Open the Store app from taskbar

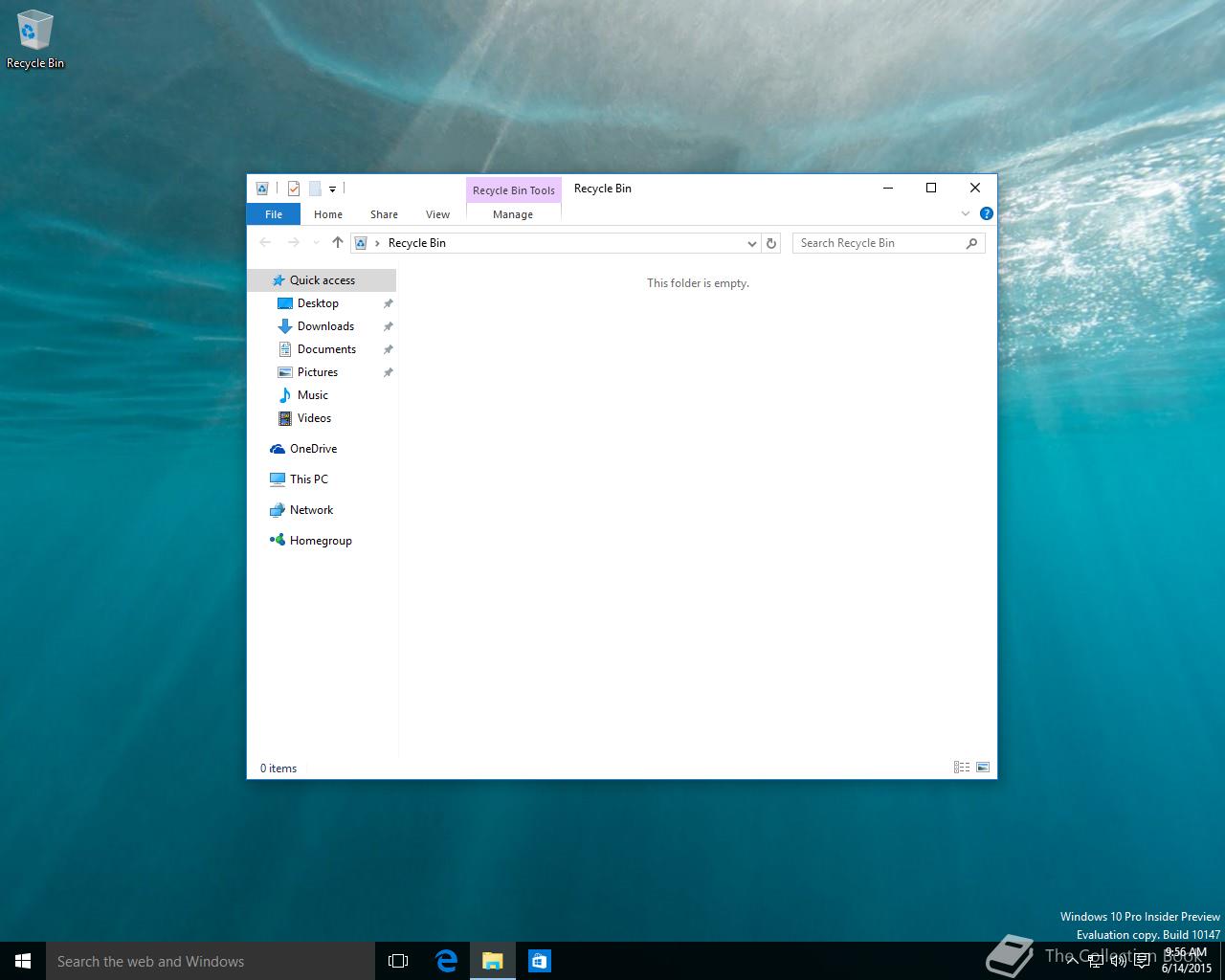[539, 961]
